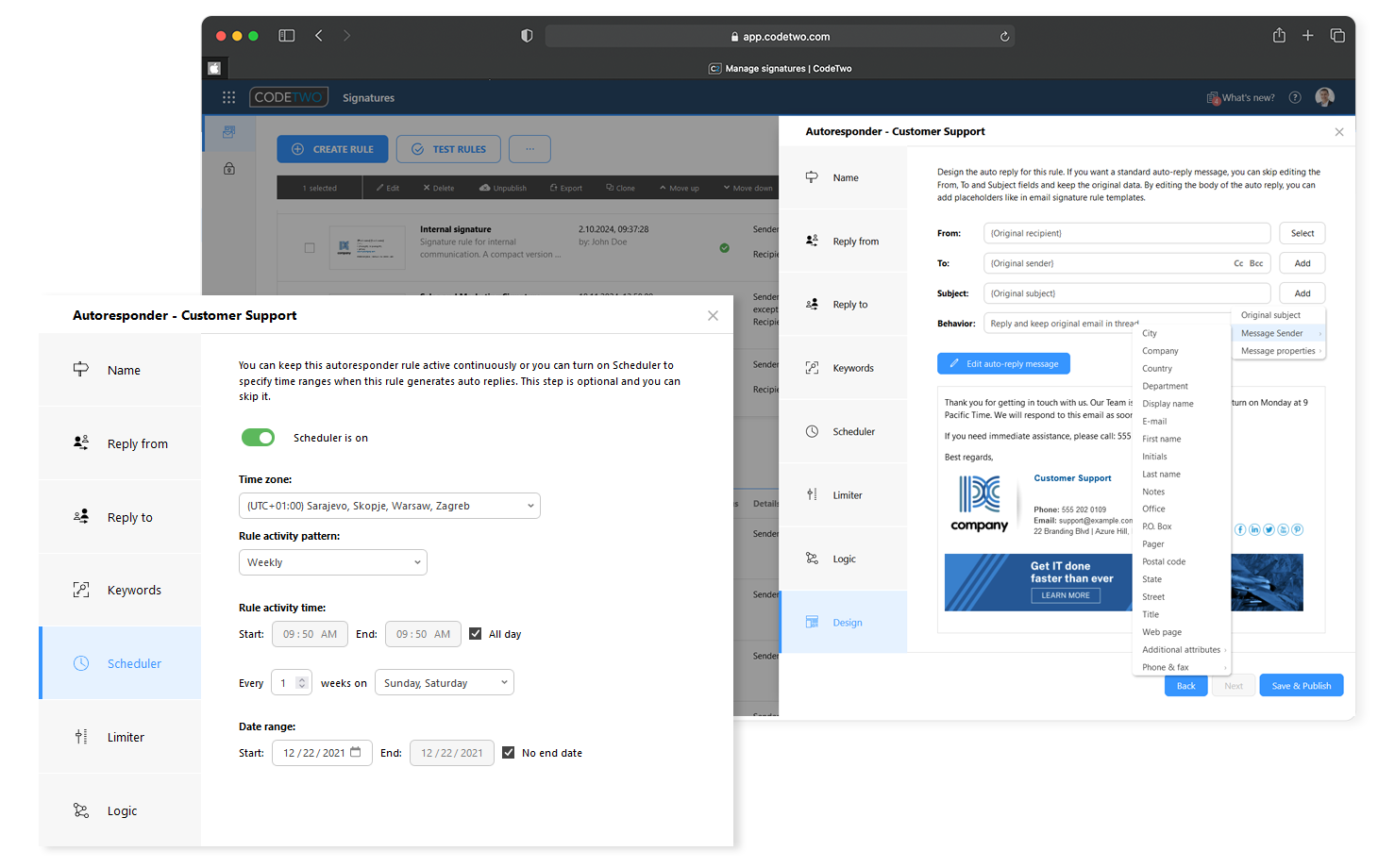
Task: Add a new browser tab with the plus icon
Action: [x=1308, y=36]
